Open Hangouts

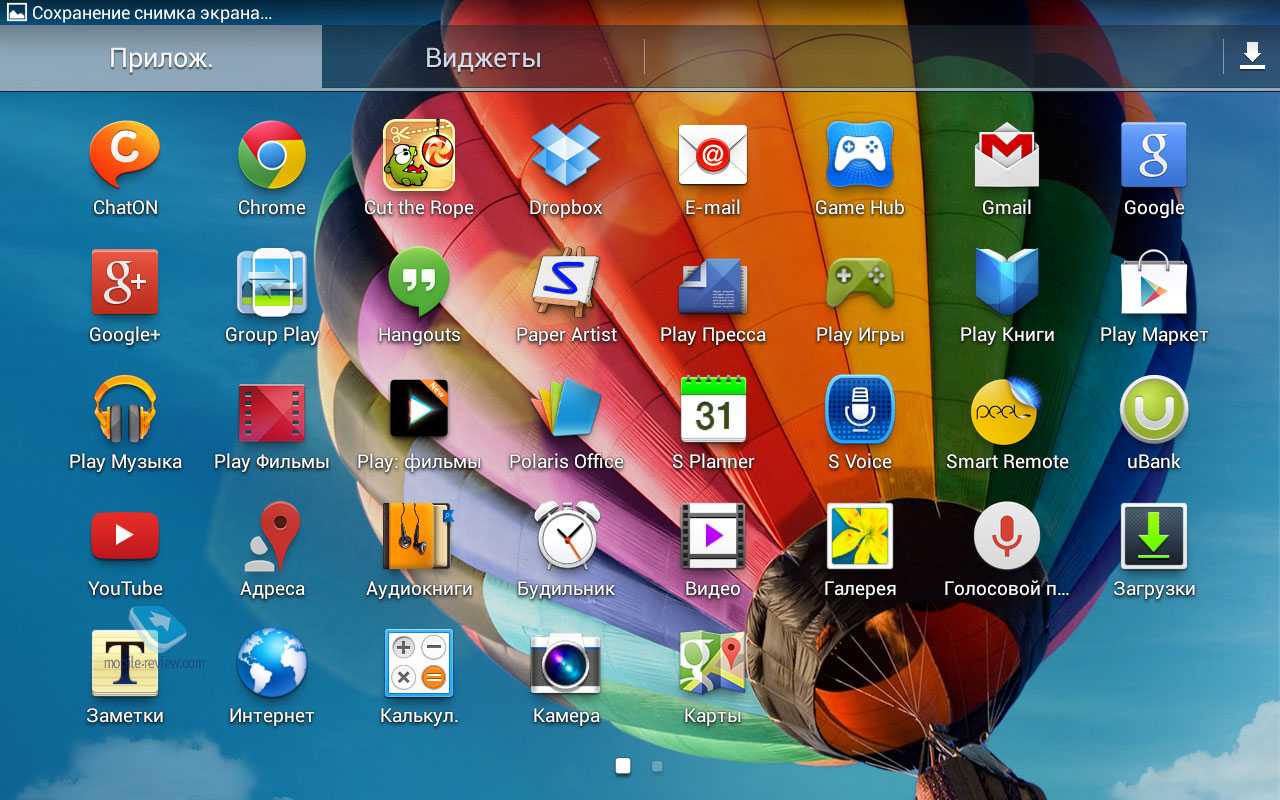(x=419, y=282)
